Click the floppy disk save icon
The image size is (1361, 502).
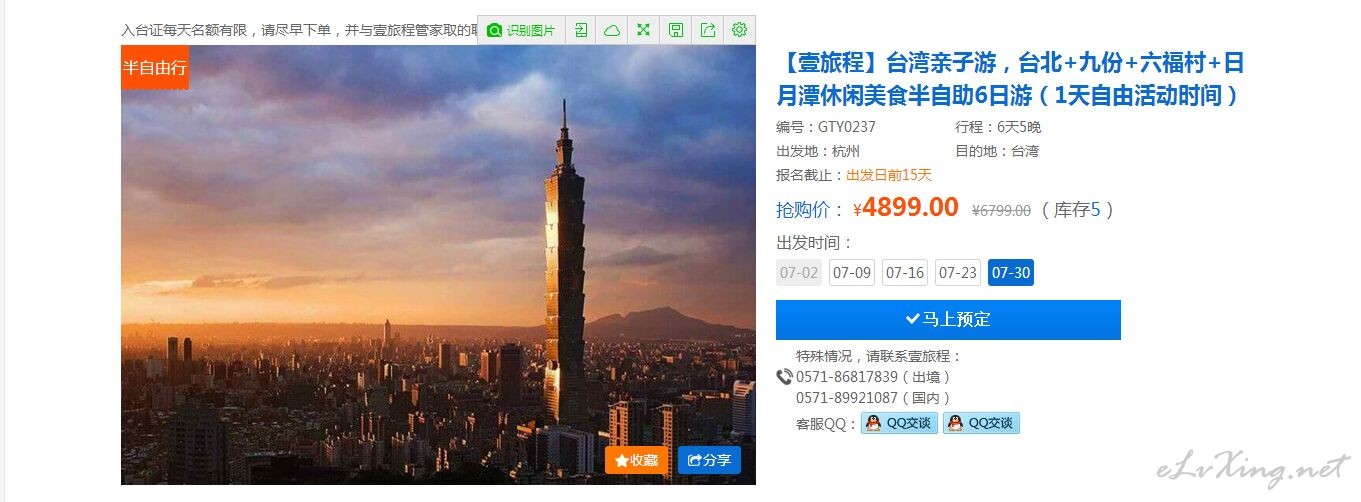point(676,30)
